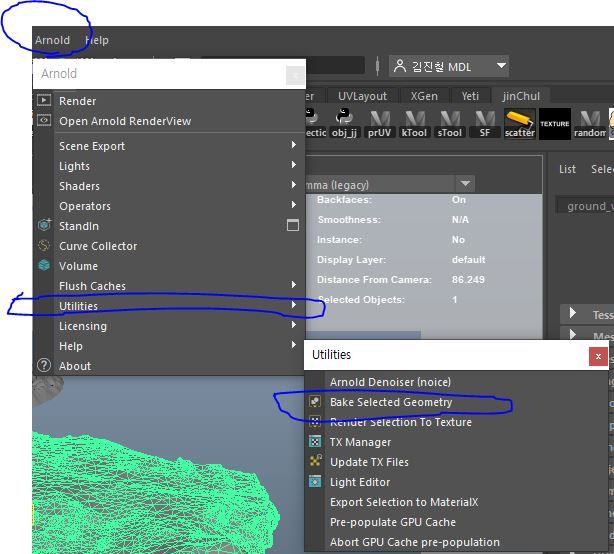This screenshot has width=614, height=554.
Task: Click the Render icon in Arnold menu
Action: pos(44,100)
